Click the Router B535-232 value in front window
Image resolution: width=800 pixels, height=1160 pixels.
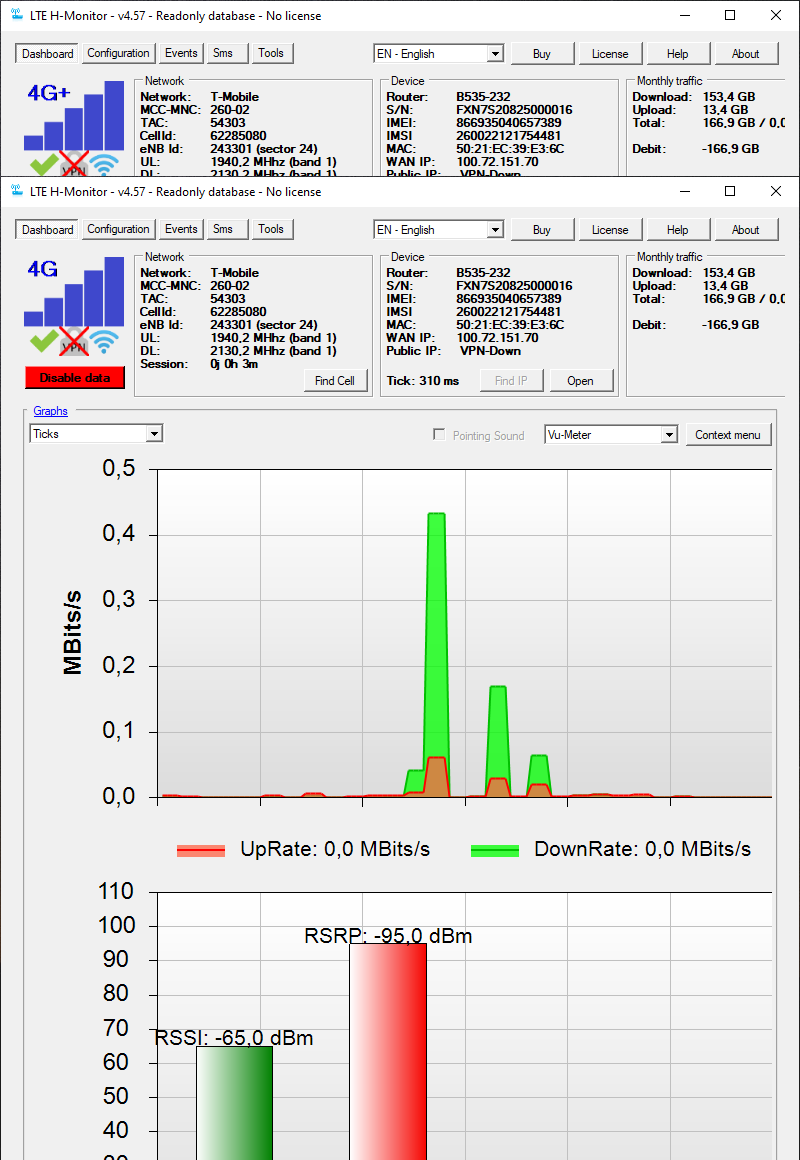(x=483, y=273)
